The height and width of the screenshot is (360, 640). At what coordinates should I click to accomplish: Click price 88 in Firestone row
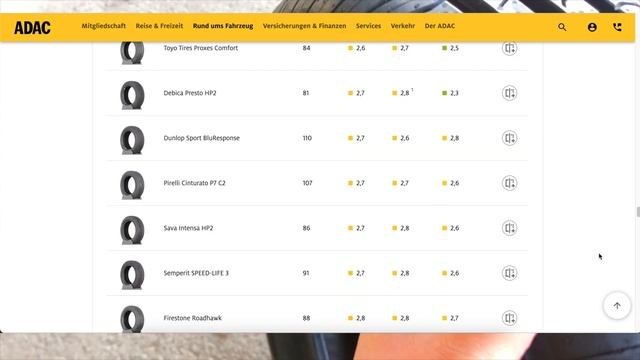[306, 318]
